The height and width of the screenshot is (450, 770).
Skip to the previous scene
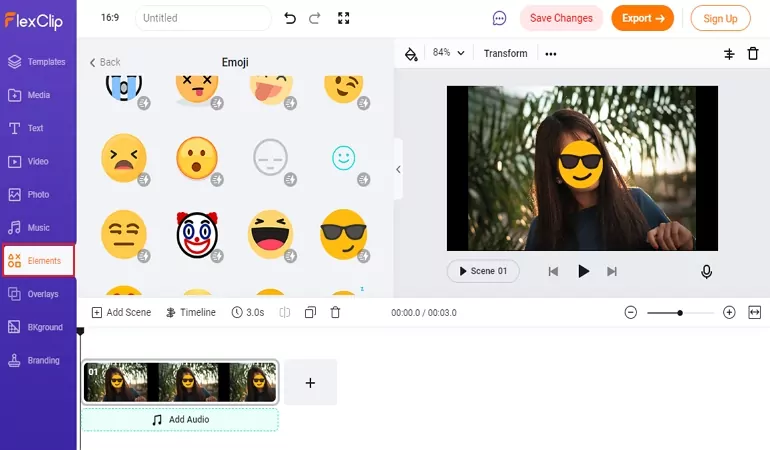[x=553, y=271]
